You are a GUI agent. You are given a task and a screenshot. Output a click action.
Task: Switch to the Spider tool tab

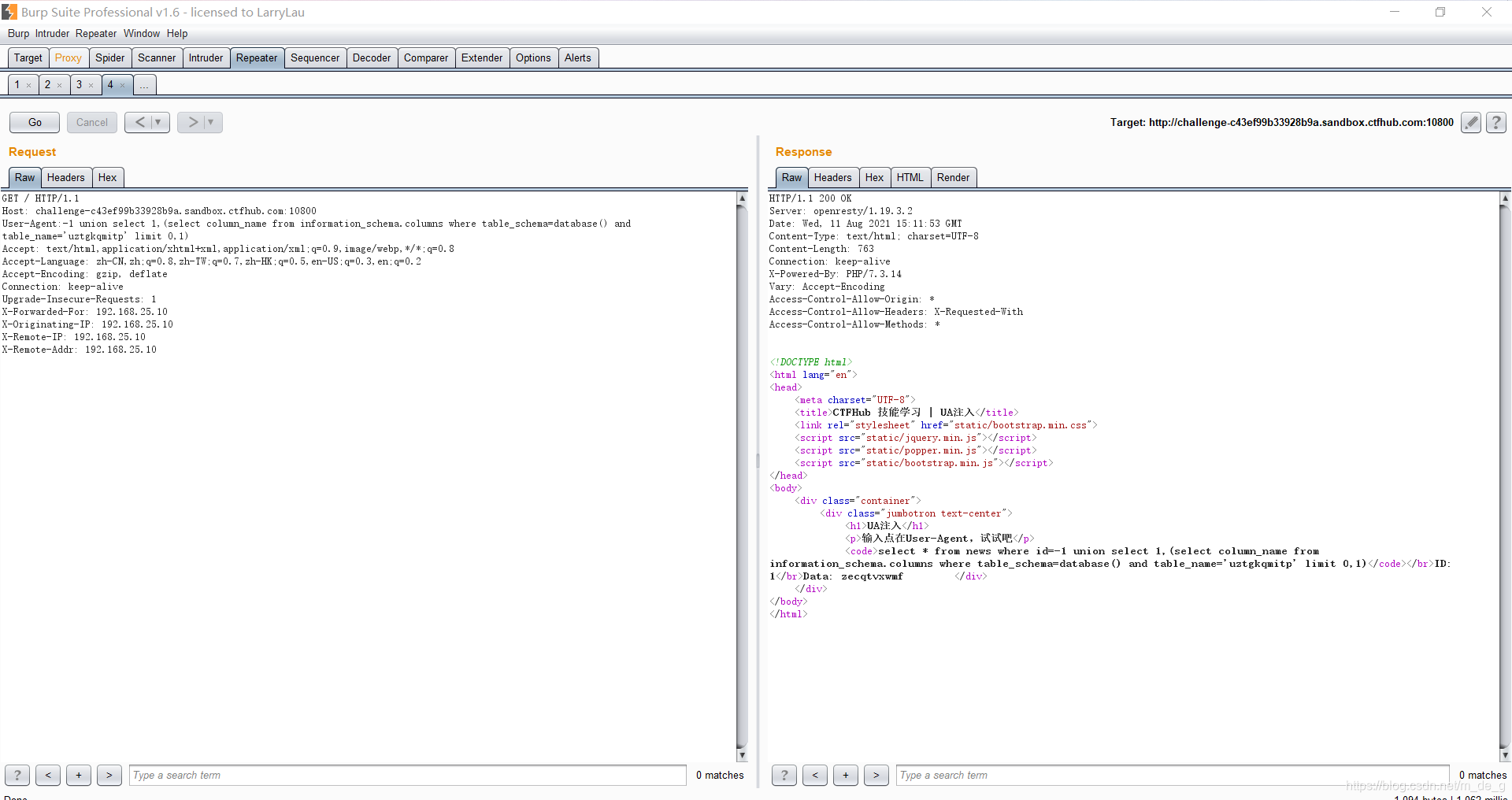coord(110,57)
